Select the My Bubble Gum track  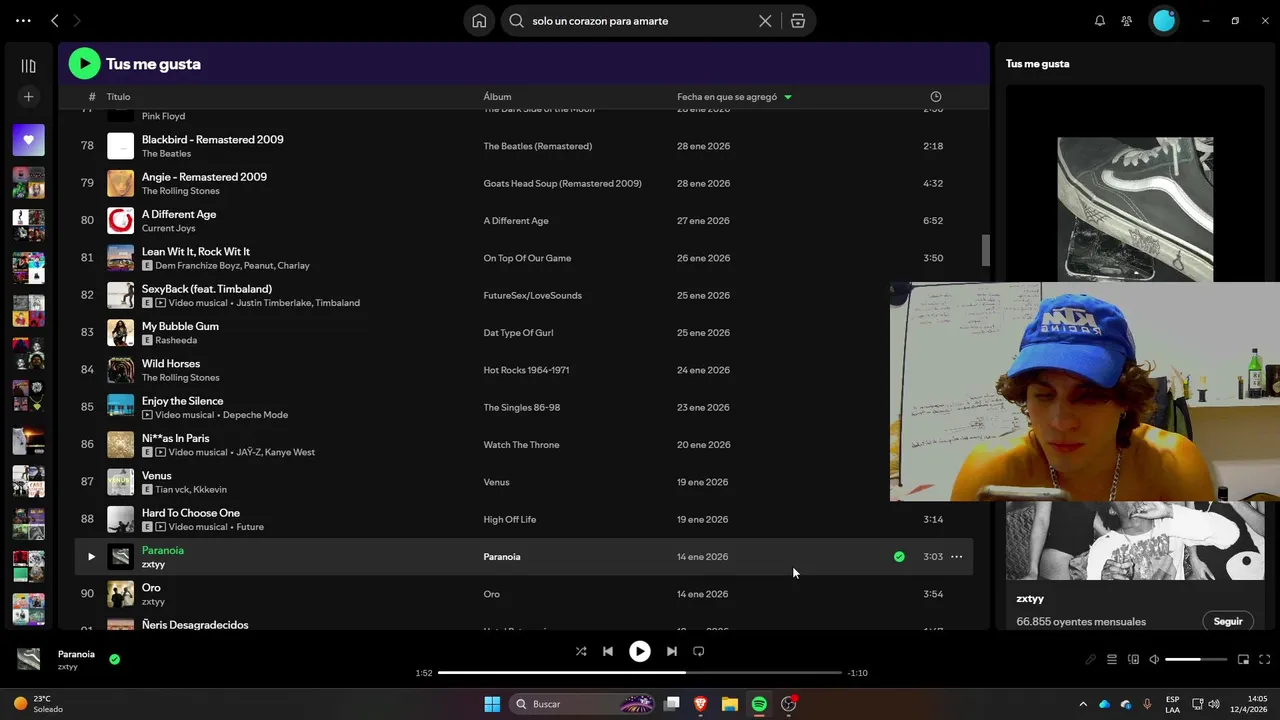pos(180,326)
